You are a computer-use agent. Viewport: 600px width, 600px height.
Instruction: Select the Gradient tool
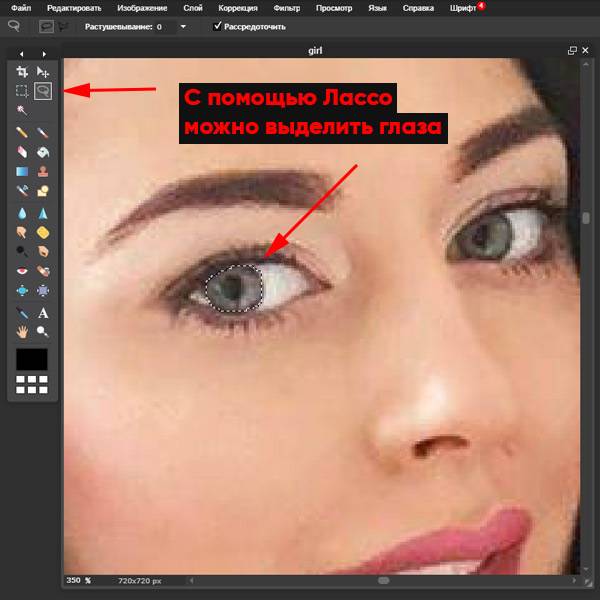[x=22, y=171]
